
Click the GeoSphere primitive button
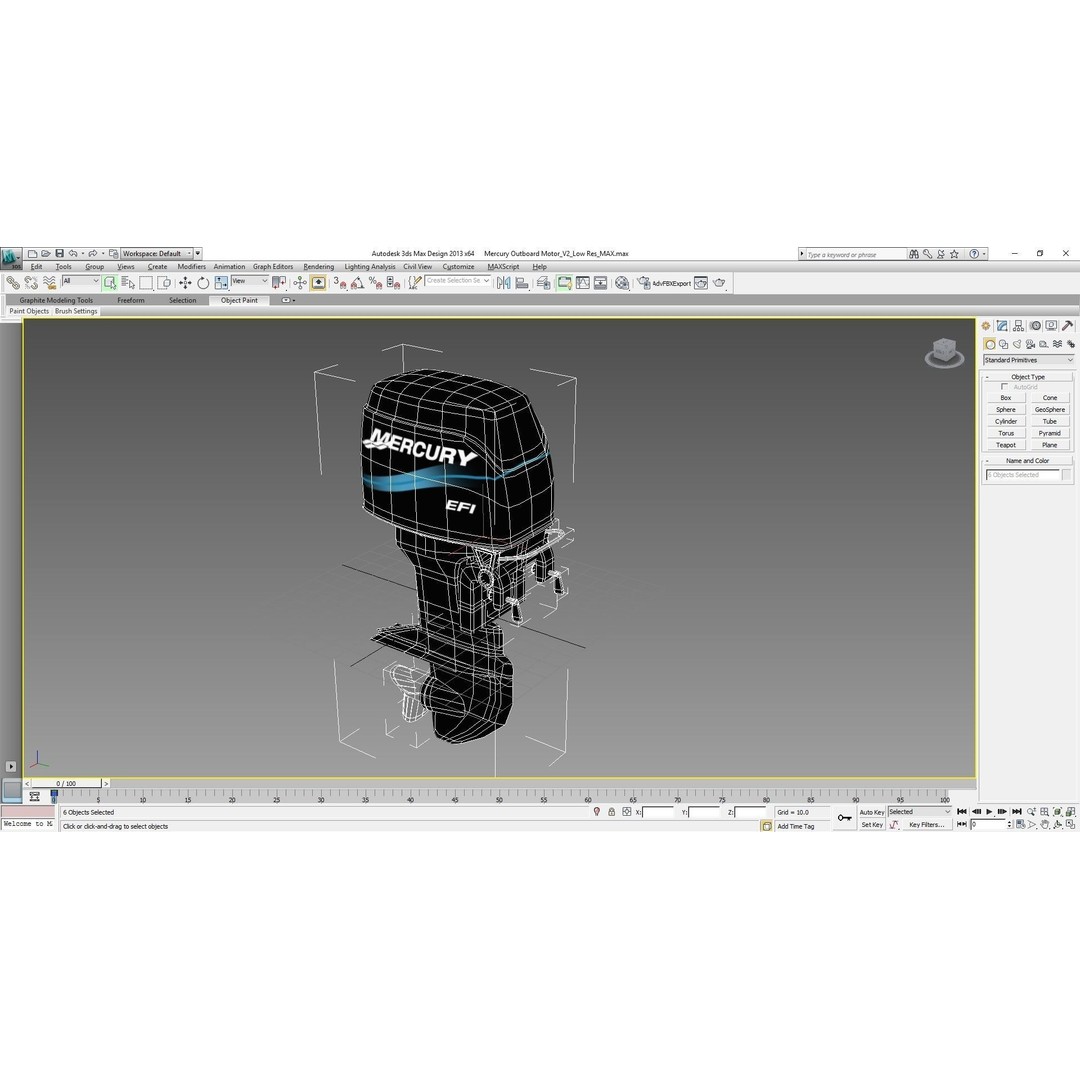tap(1050, 410)
